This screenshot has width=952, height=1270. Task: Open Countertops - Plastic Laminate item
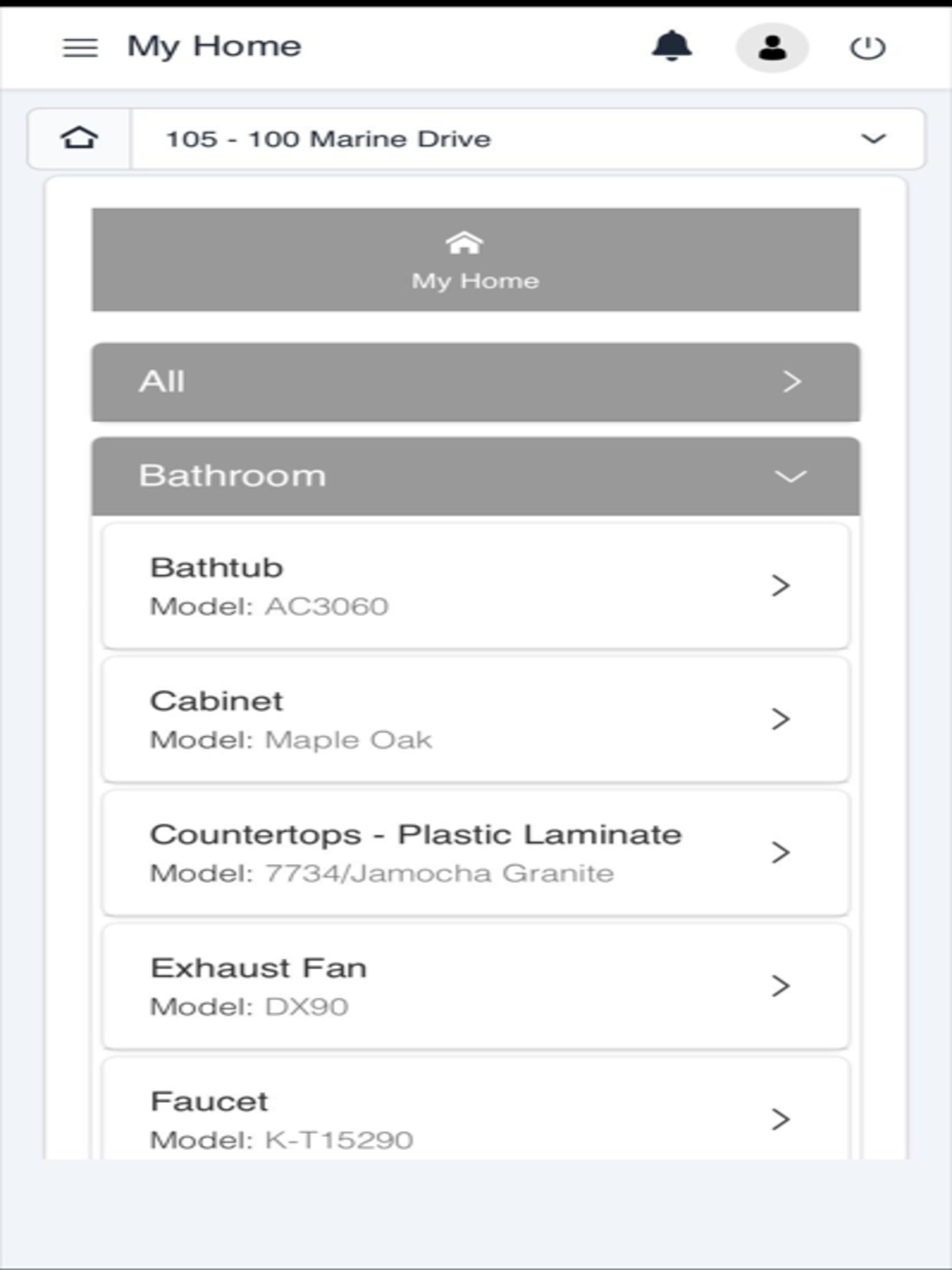coord(476,853)
